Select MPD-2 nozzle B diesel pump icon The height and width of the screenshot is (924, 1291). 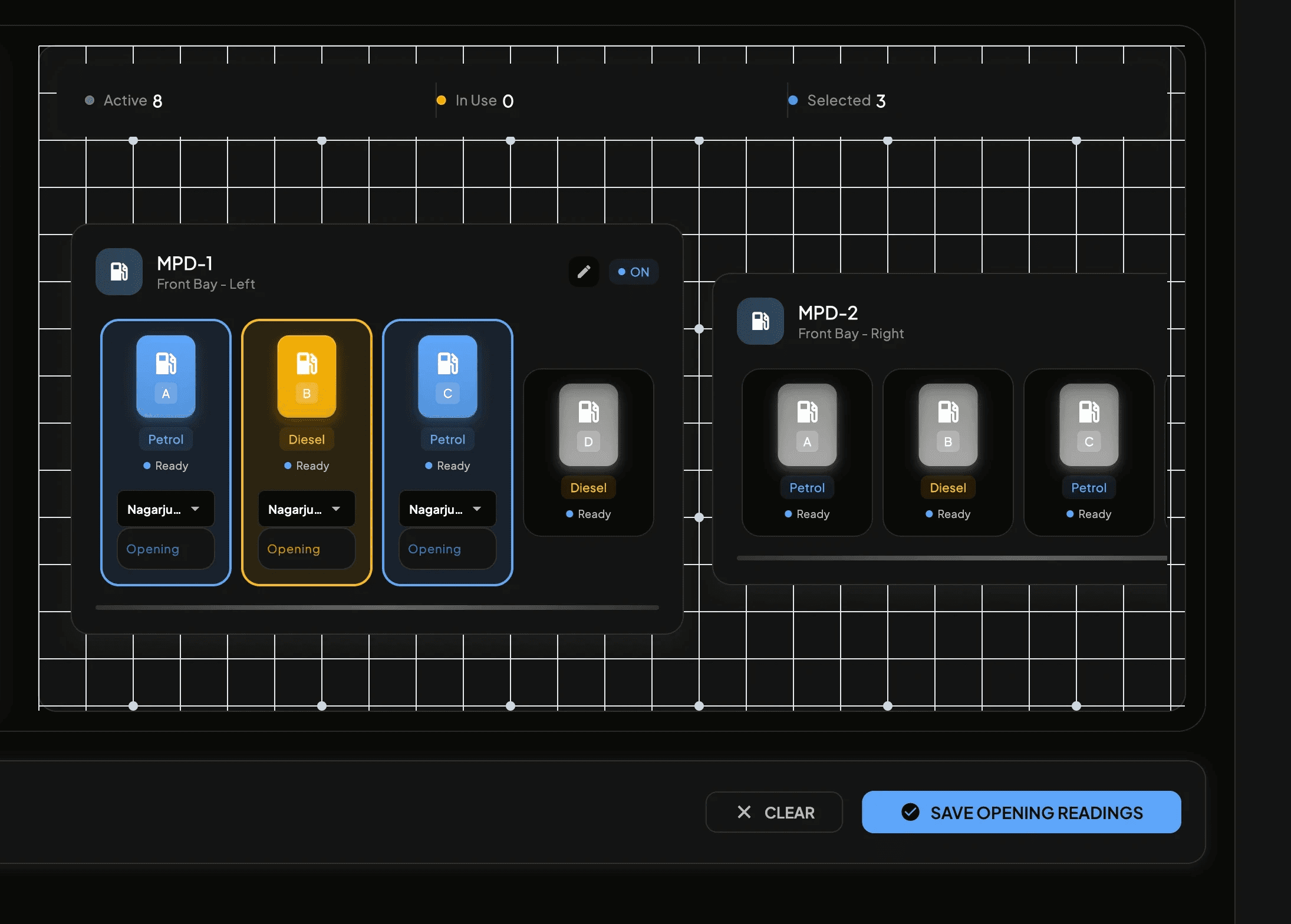[948, 424]
